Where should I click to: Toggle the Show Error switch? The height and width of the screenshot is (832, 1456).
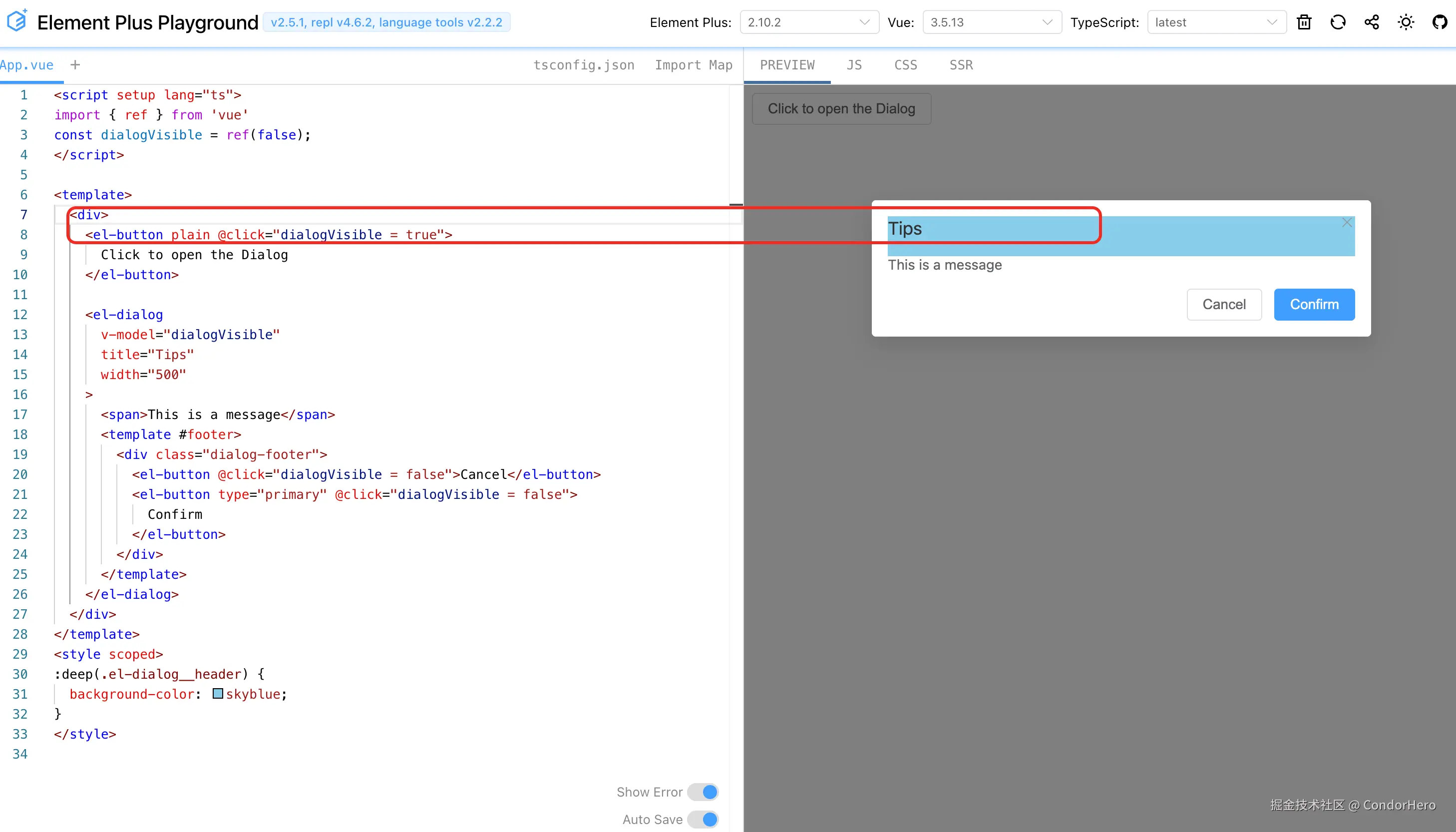point(703,792)
